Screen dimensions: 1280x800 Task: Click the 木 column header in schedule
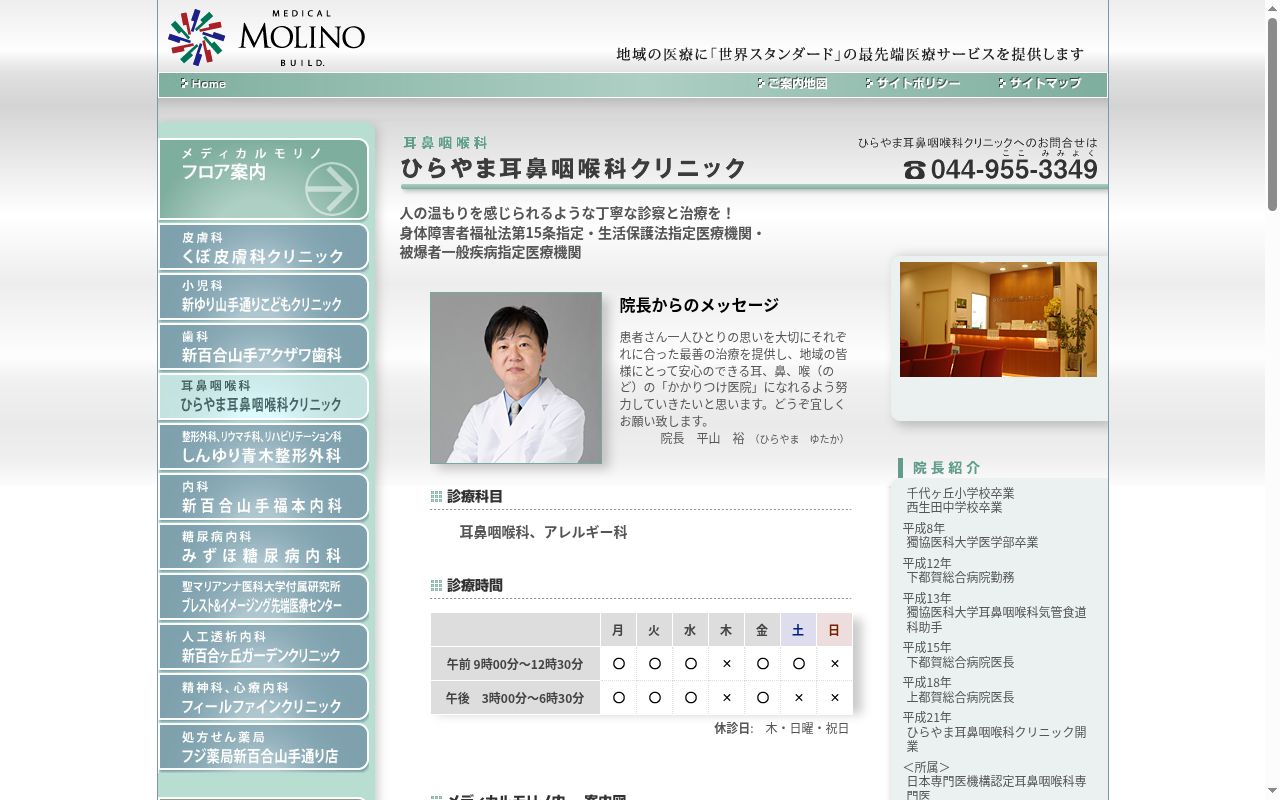[x=726, y=630]
